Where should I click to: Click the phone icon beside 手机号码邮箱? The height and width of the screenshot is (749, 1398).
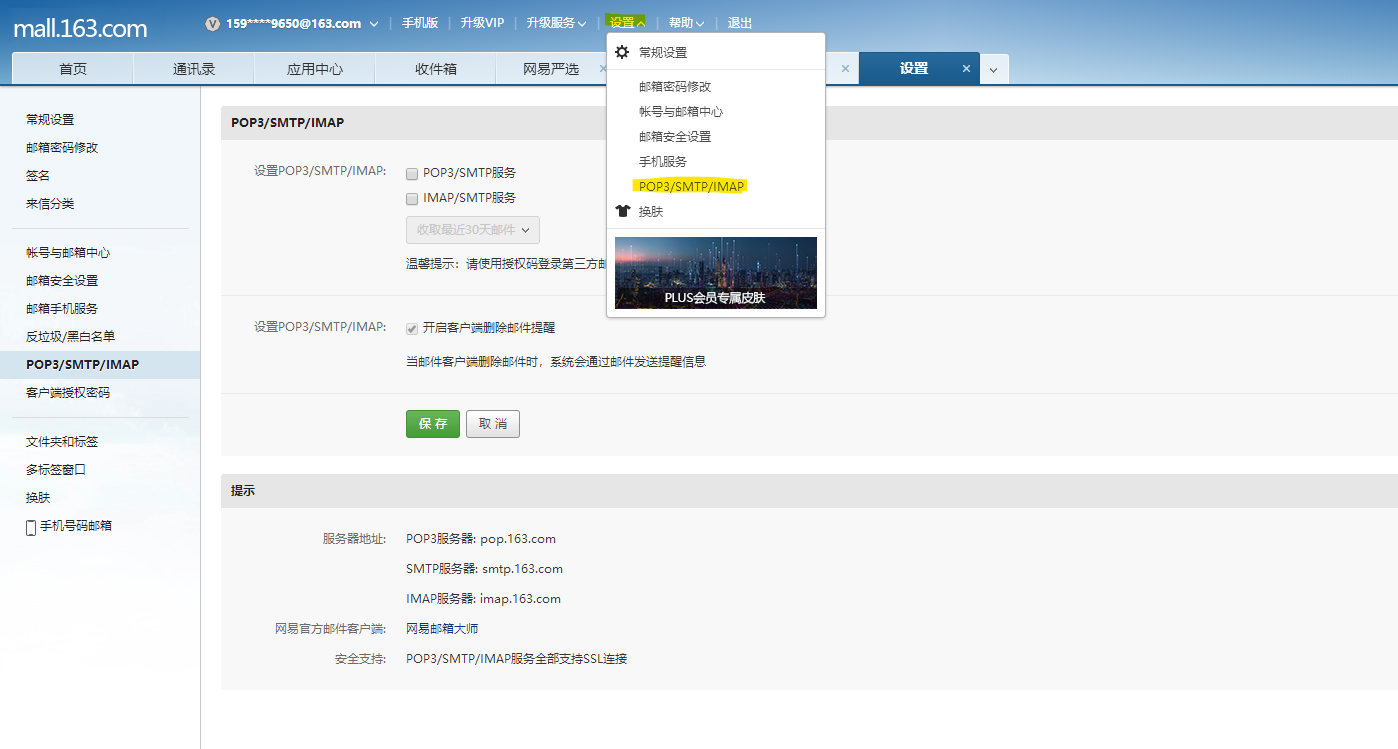pos(31,526)
